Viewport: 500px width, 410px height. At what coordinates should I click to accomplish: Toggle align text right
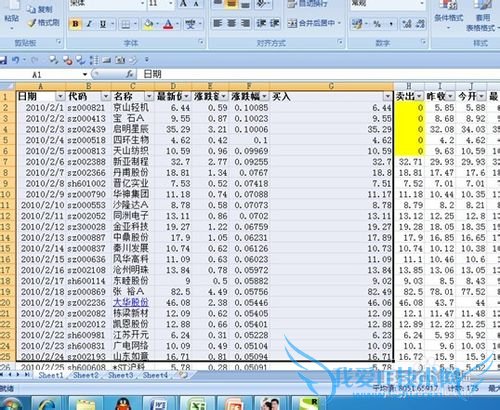pyautogui.click(x=245, y=23)
